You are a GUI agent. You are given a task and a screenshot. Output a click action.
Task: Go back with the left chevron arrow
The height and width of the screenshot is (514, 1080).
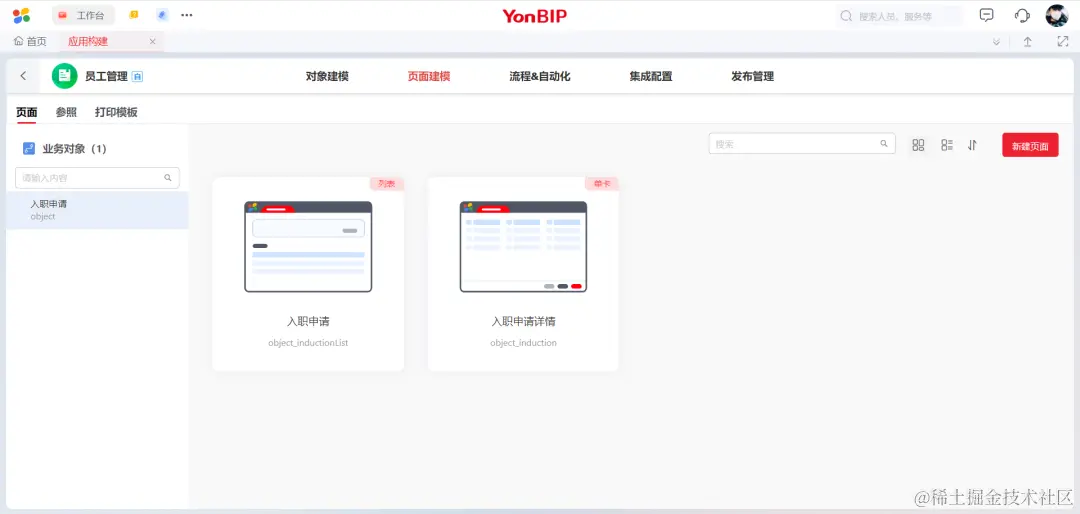pyautogui.click(x=23, y=76)
